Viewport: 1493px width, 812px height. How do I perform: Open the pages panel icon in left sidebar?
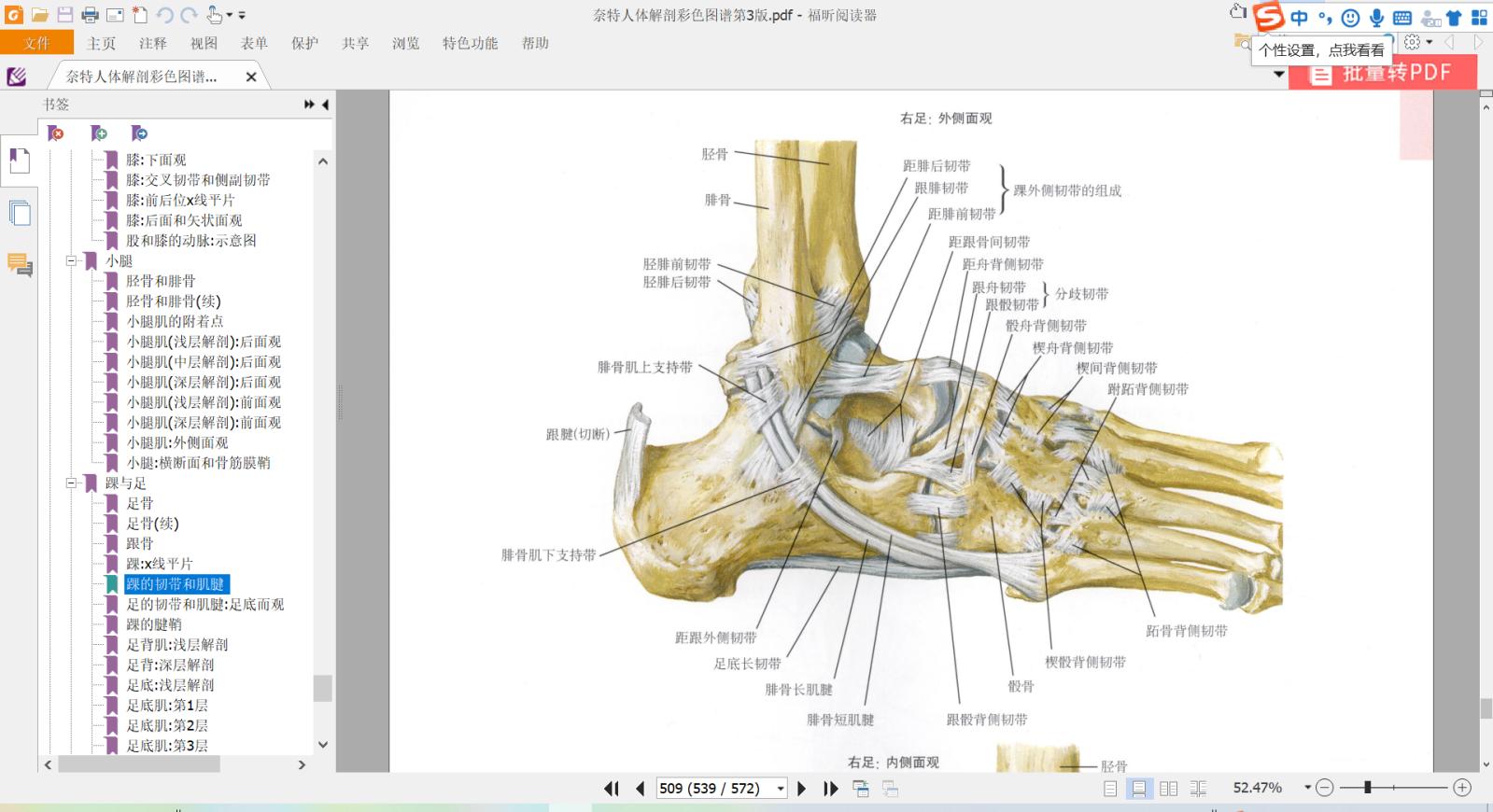click(20, 213)
